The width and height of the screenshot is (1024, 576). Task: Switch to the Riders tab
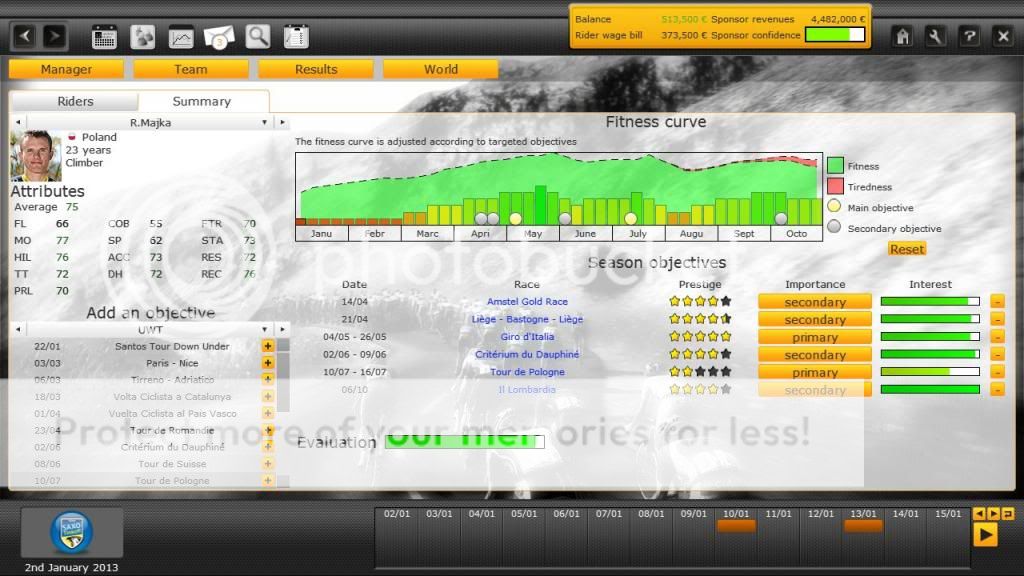click(75, 101)
